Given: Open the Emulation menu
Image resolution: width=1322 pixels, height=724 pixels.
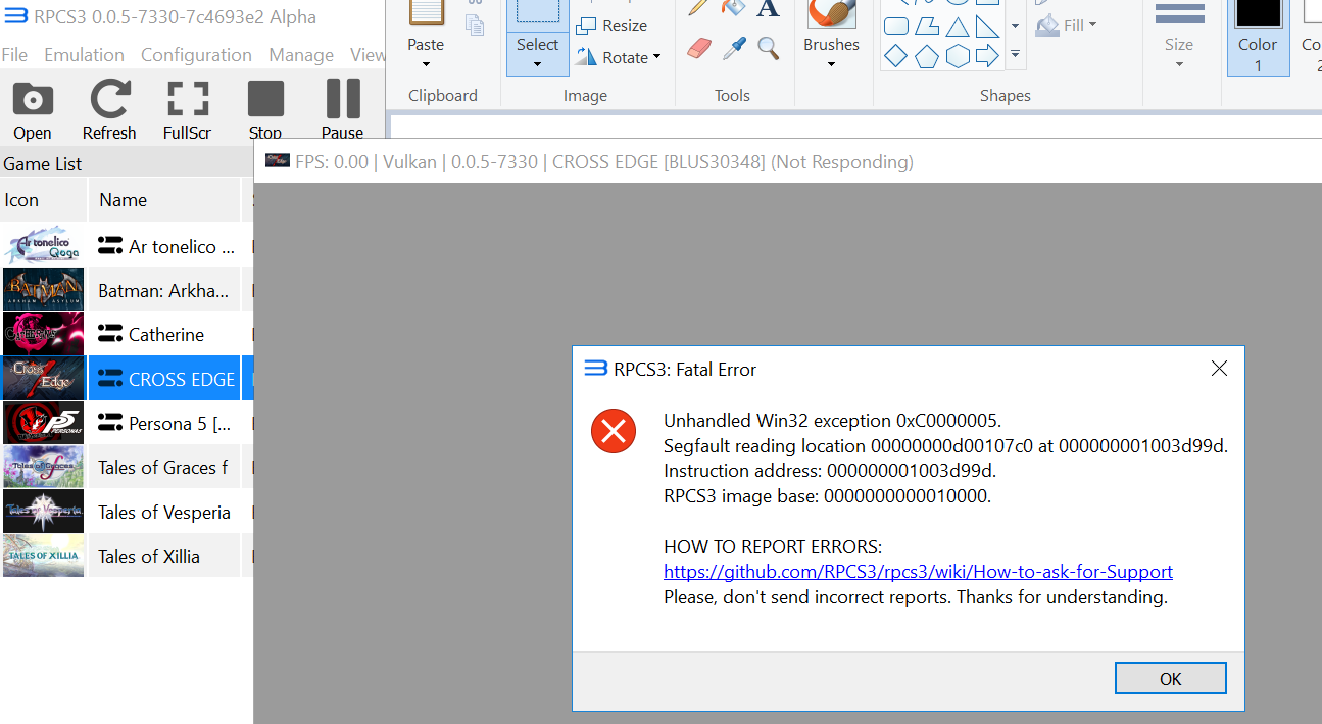Looking at the screenshot, I should [x=84, y=54].
